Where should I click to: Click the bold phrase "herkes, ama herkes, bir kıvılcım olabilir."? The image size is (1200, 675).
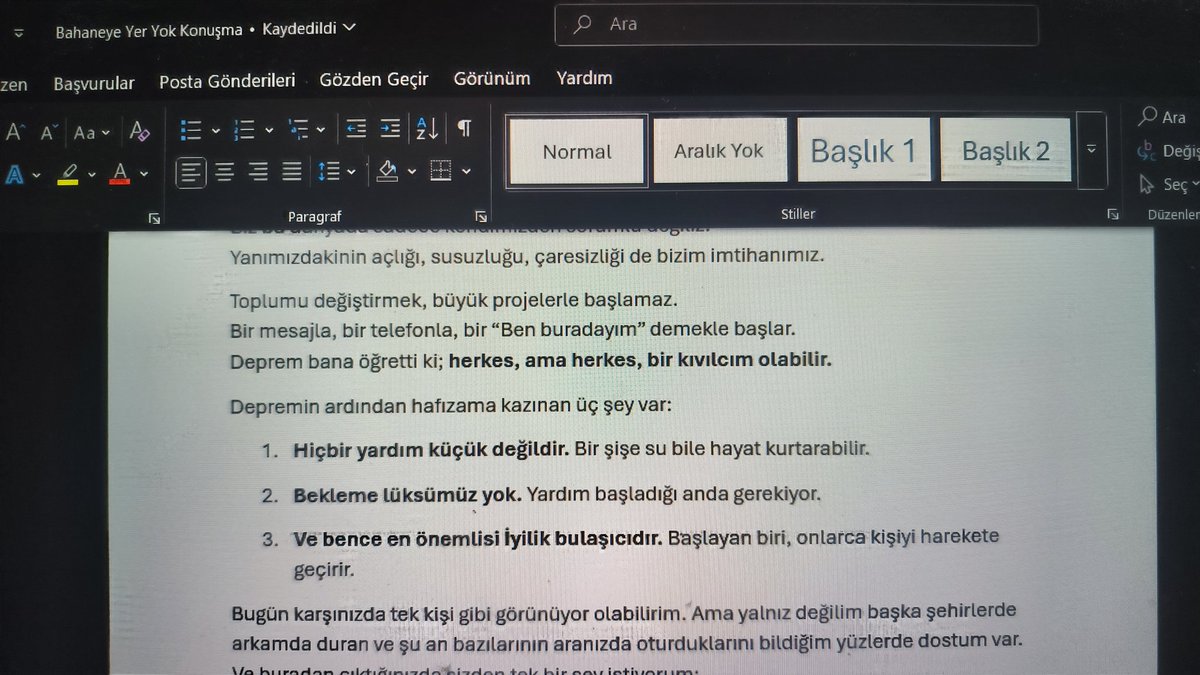(640, 360)
